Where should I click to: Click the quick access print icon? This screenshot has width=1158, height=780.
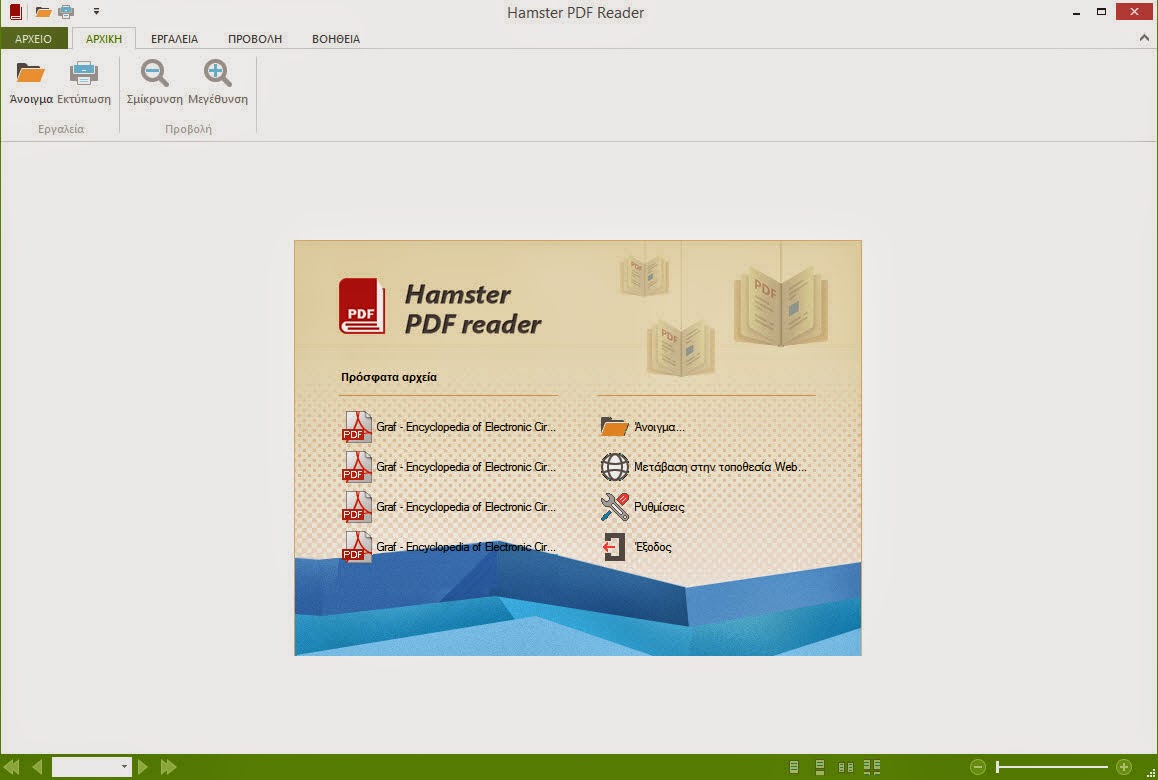coord(66,12)
